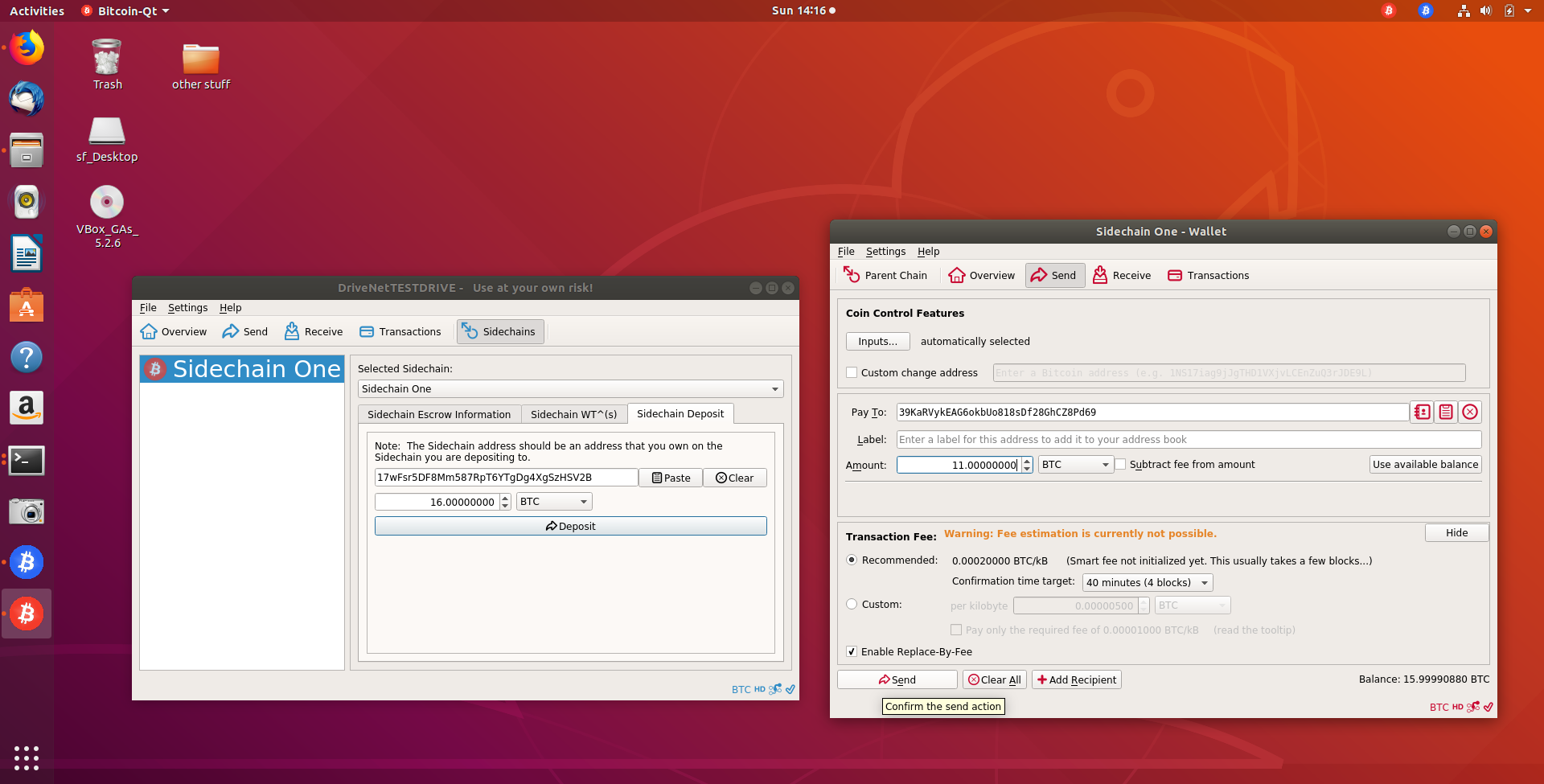Remove this recipient entry icon
Image resolution: width=1544 pixels, height=784 pixels.
[1470, 412]
